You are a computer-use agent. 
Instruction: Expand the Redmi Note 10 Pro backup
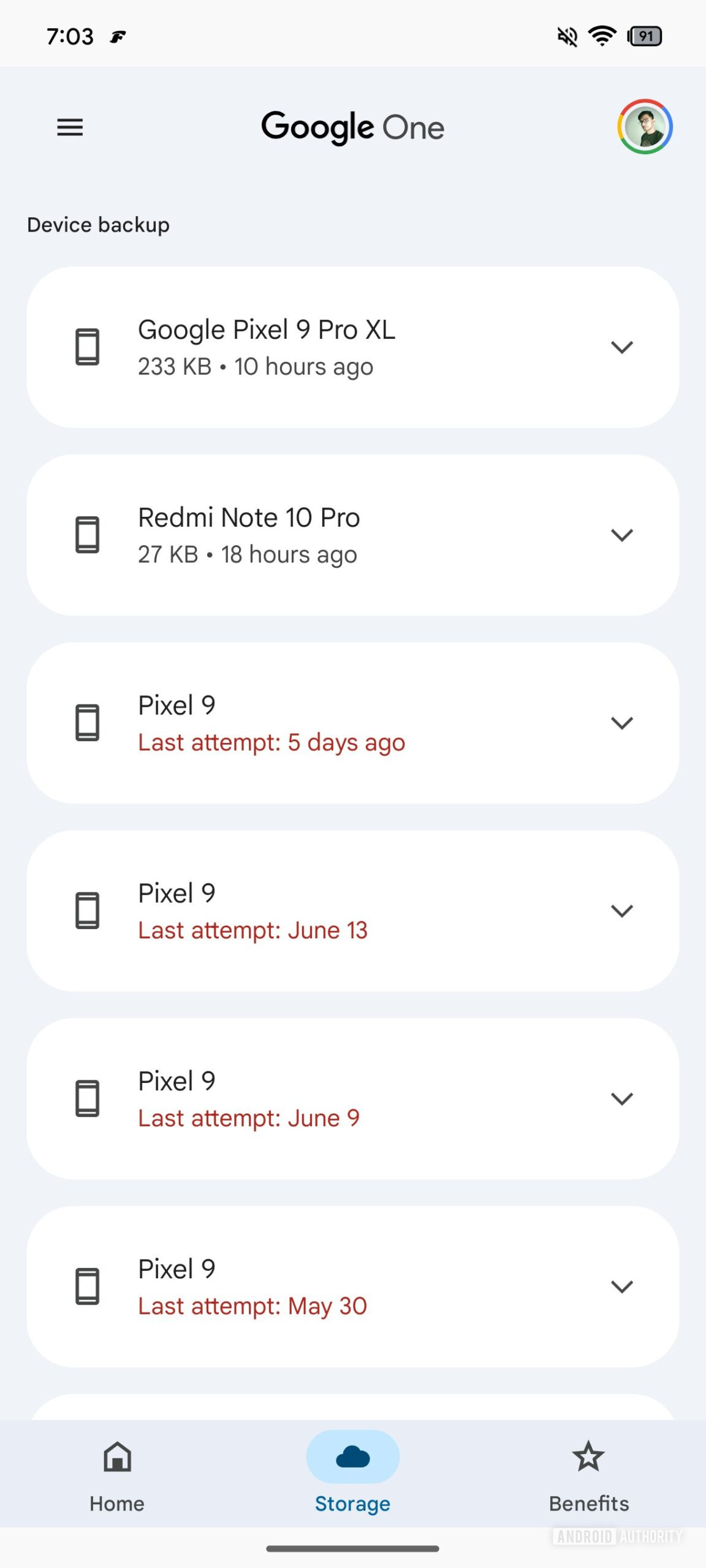(x=621, y=535)
